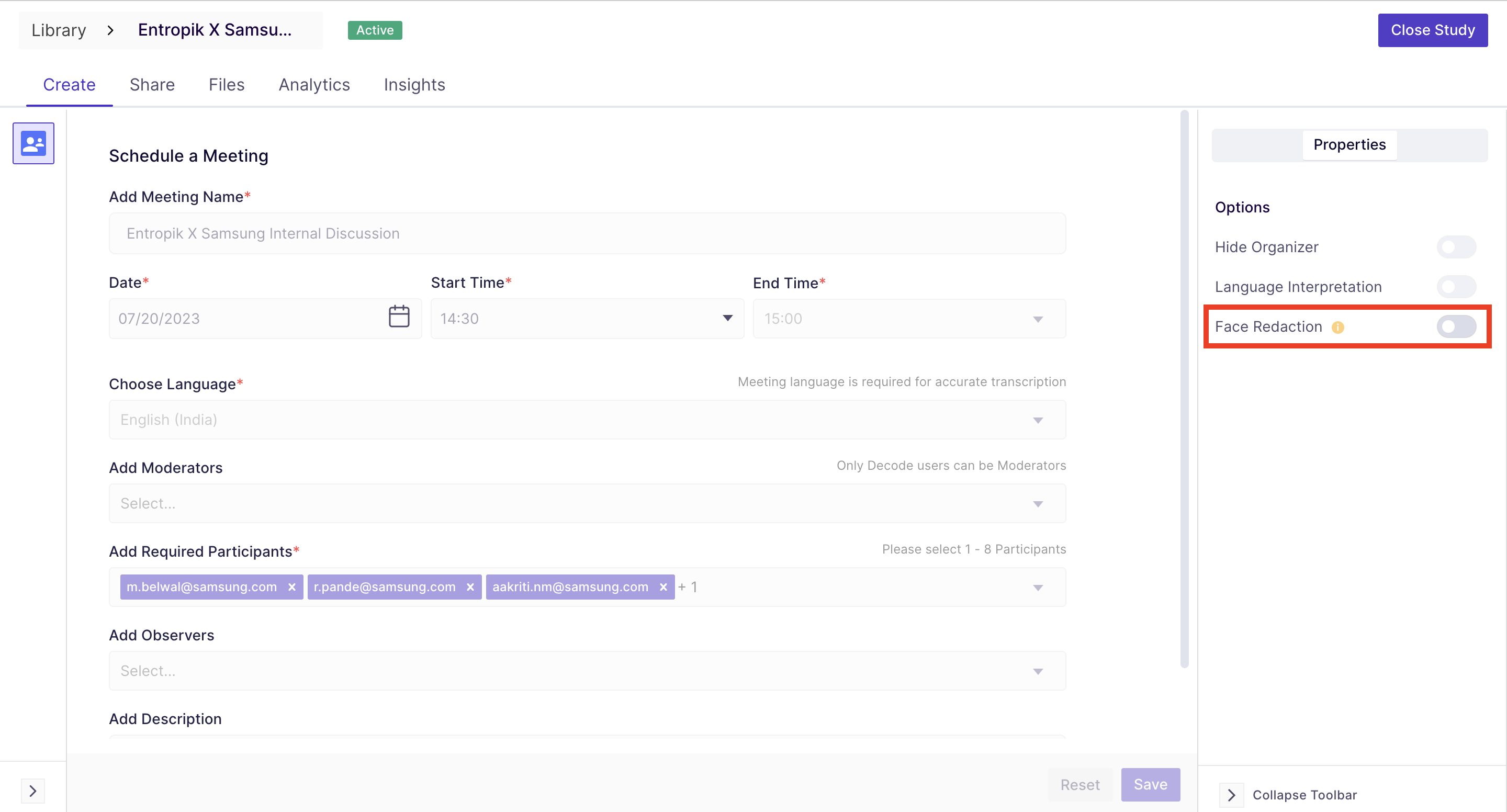Click the form's vertical scrollbar
The width and height of the screenshot is (1507, 812).
pyautogui.click(x=1184, y=389)
